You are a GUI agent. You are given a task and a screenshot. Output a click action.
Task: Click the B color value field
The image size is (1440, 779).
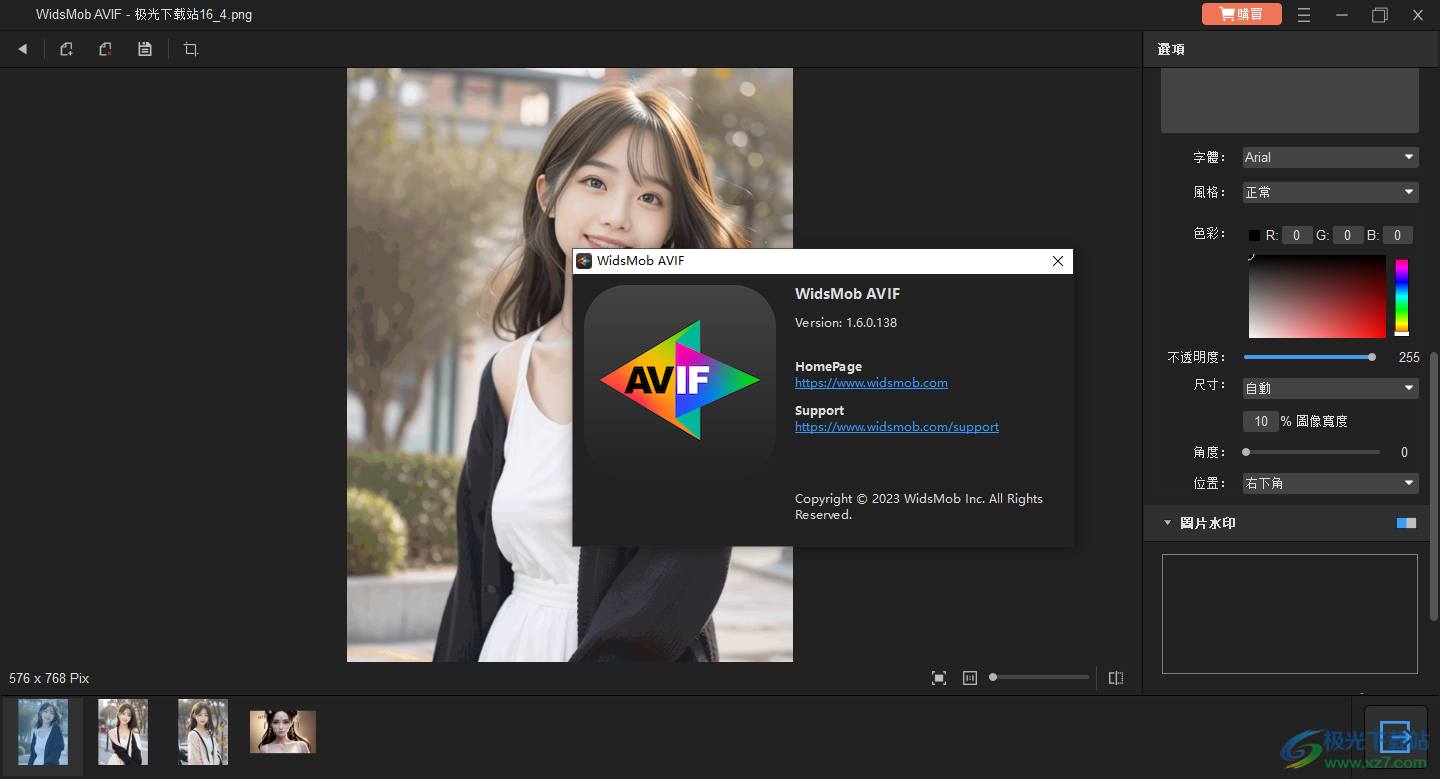[x=1398, y=235]
